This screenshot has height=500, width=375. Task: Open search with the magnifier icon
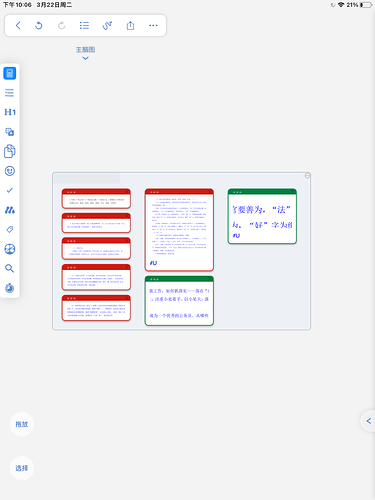[x=10, y=268]
